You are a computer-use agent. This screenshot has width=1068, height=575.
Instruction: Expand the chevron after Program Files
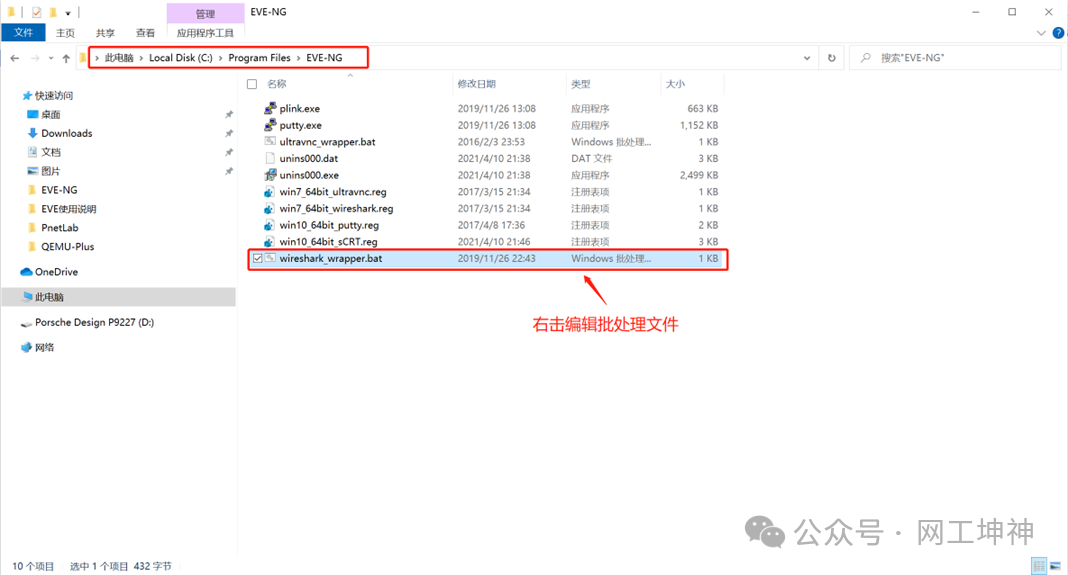pyautogui.click(x=298, y=58)
